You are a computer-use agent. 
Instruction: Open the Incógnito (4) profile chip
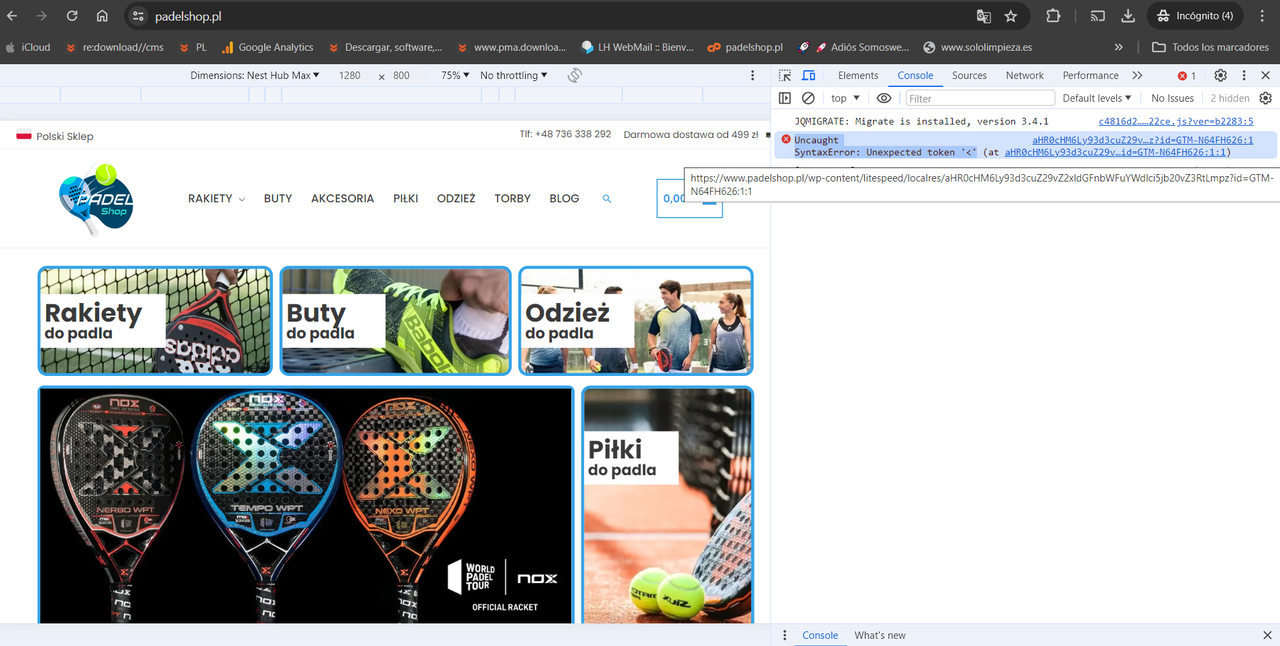1194,16
